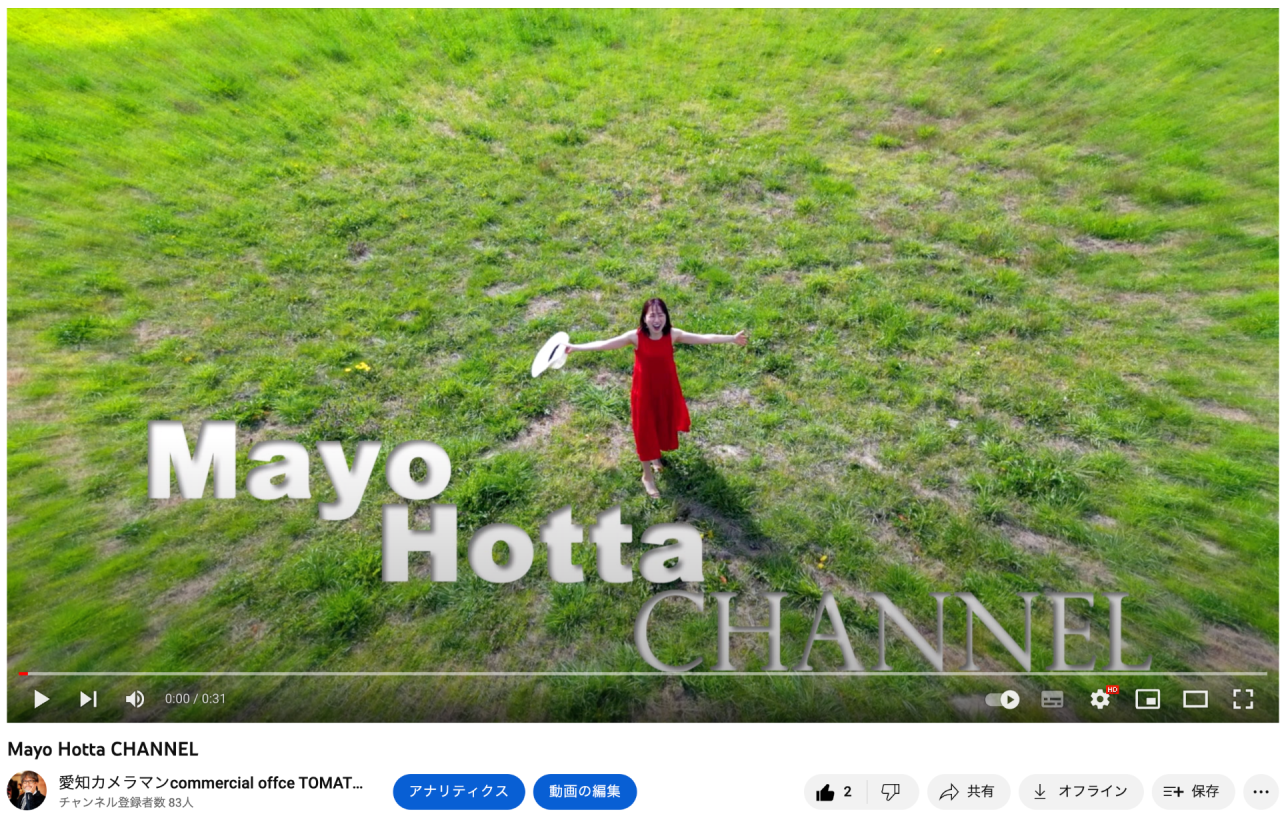The image size is (1280, 824).
Task: Enter full screen mode
Action: 1242,699
